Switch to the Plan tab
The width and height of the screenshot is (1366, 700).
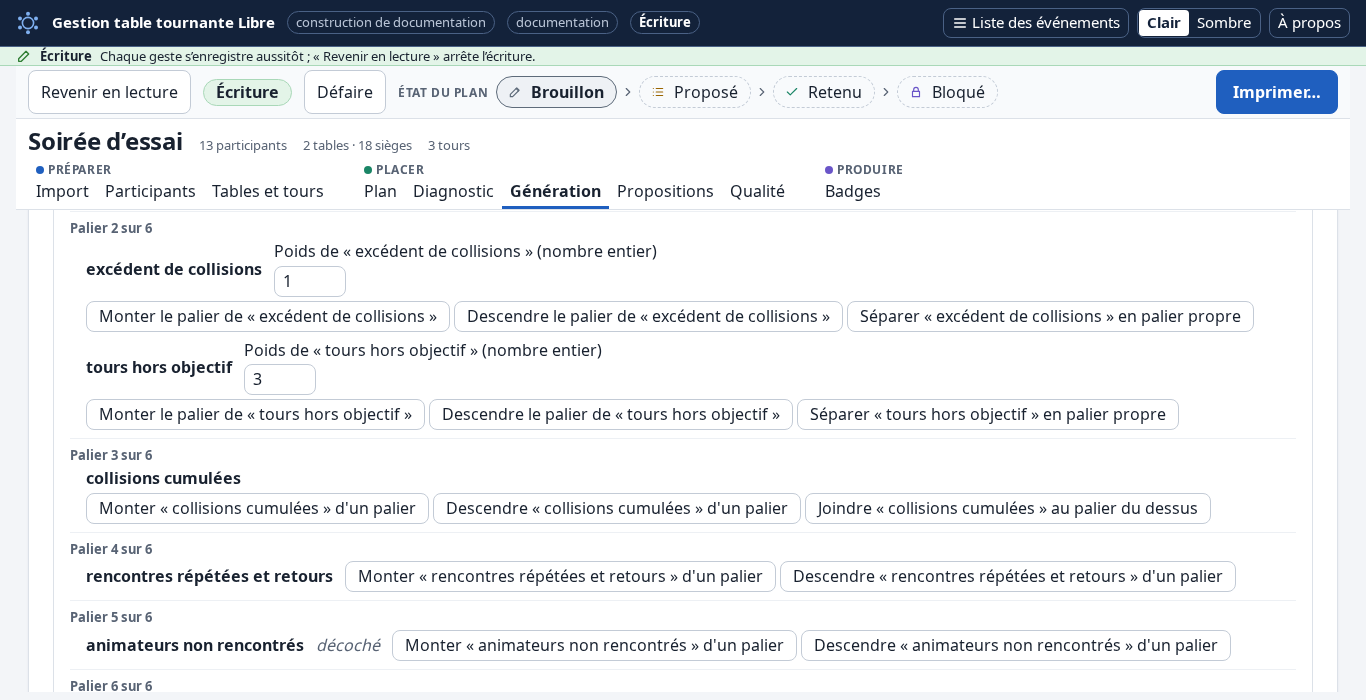pos(380,191)
